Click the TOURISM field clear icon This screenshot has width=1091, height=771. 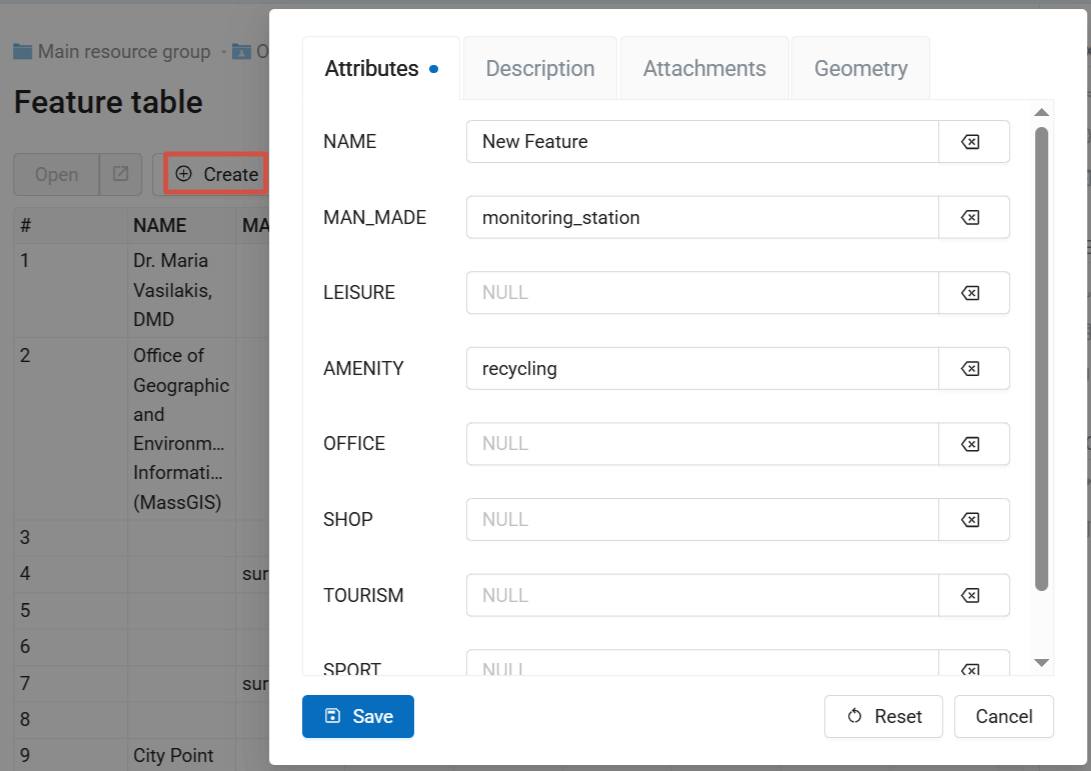tap(972, 596)
